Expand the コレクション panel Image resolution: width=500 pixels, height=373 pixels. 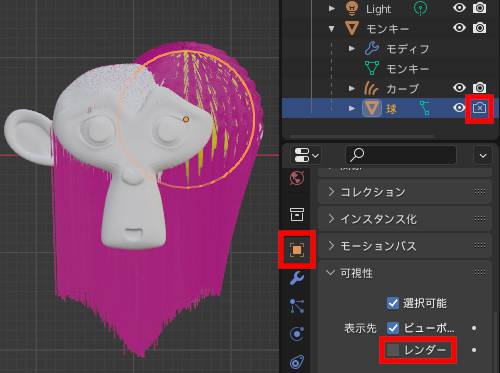coord(331,192)
